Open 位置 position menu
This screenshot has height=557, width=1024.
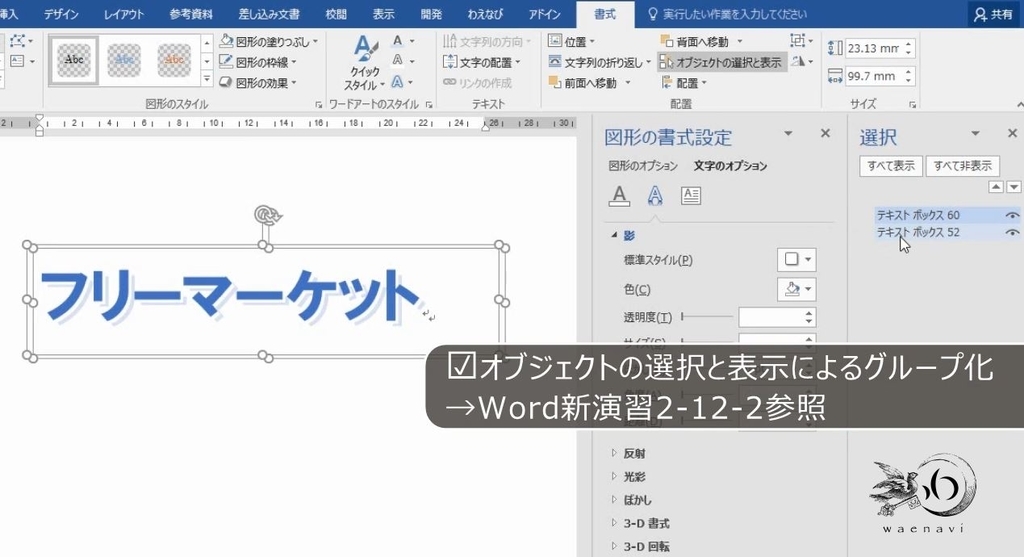point(571,42)
